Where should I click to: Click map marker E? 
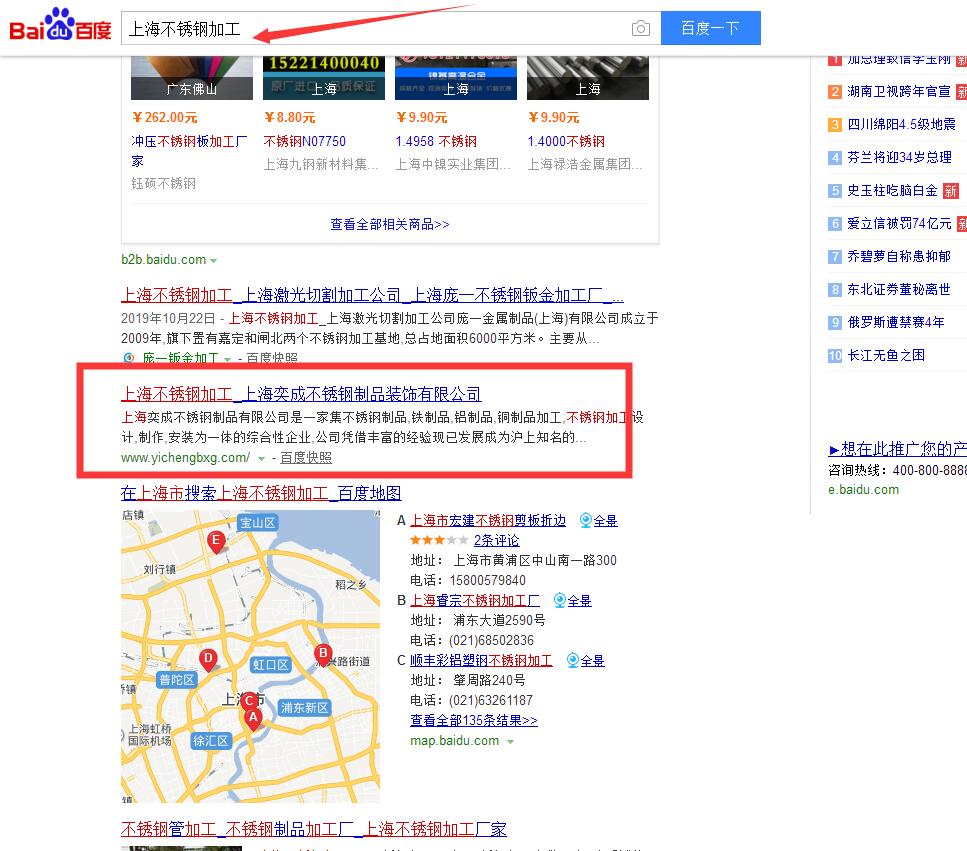[x=216, y=542]
